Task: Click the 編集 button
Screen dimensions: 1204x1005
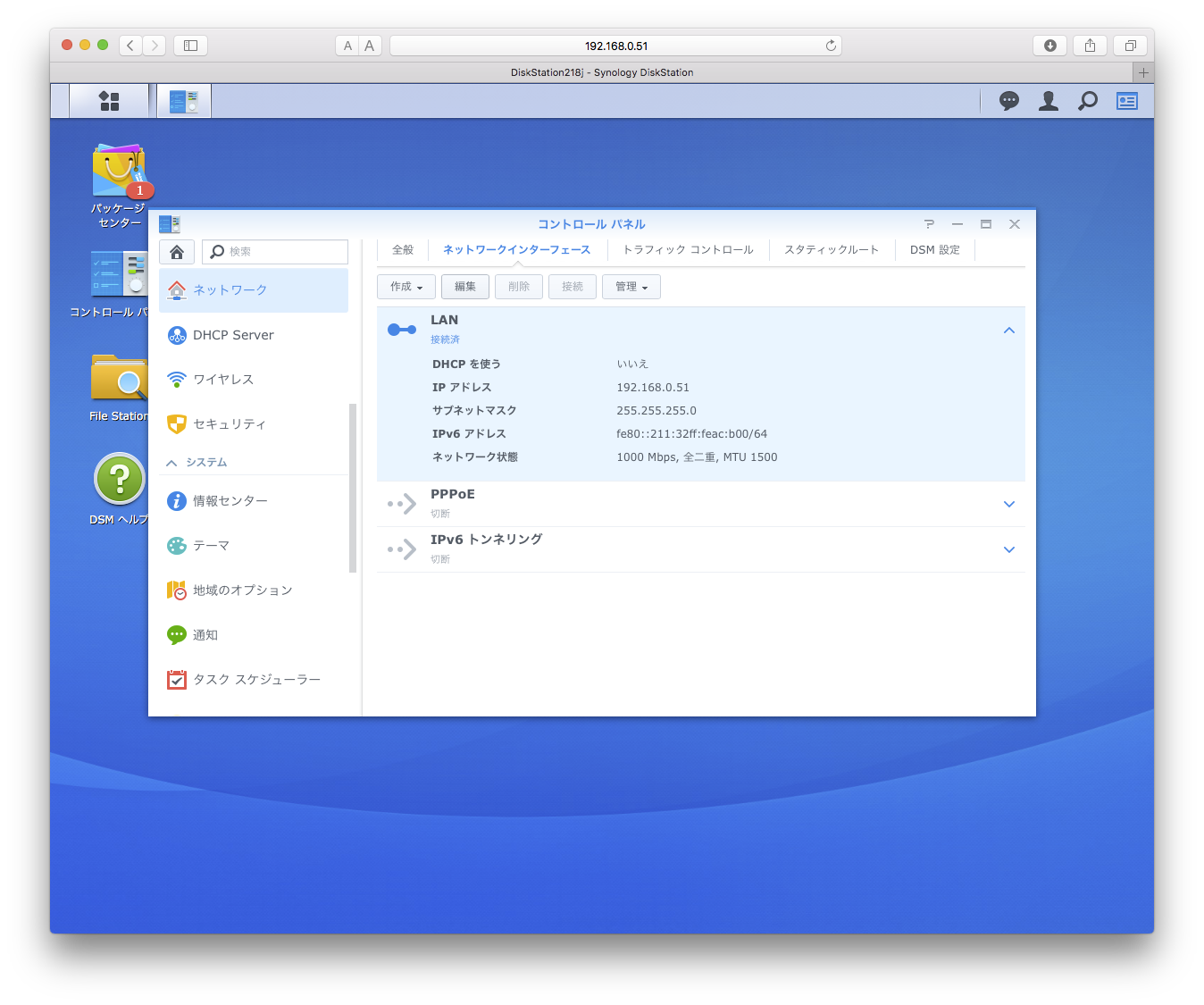Action: [x=465, y=287]
